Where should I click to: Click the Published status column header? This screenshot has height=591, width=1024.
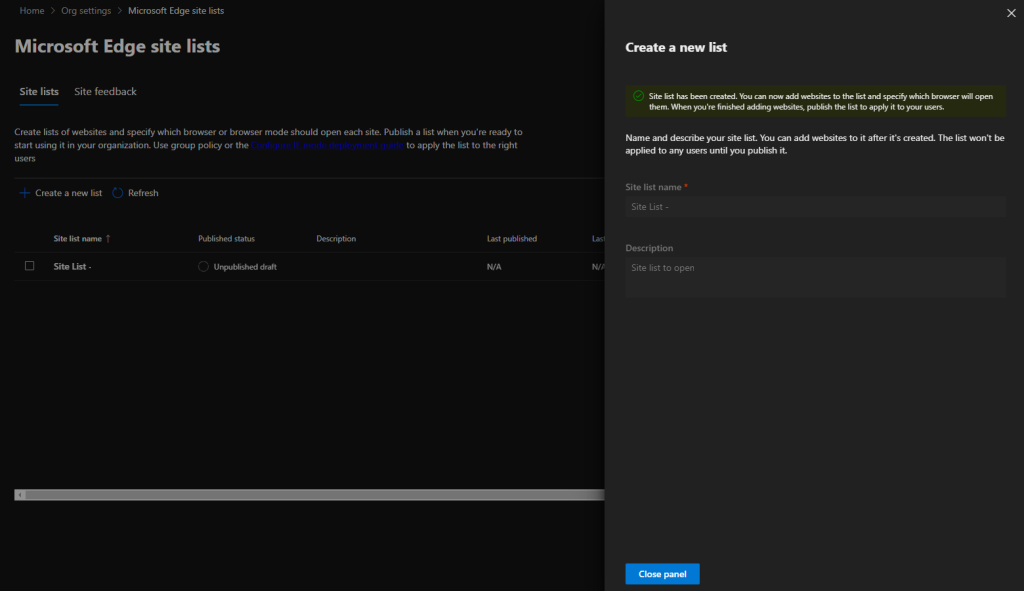coord(226,238)
